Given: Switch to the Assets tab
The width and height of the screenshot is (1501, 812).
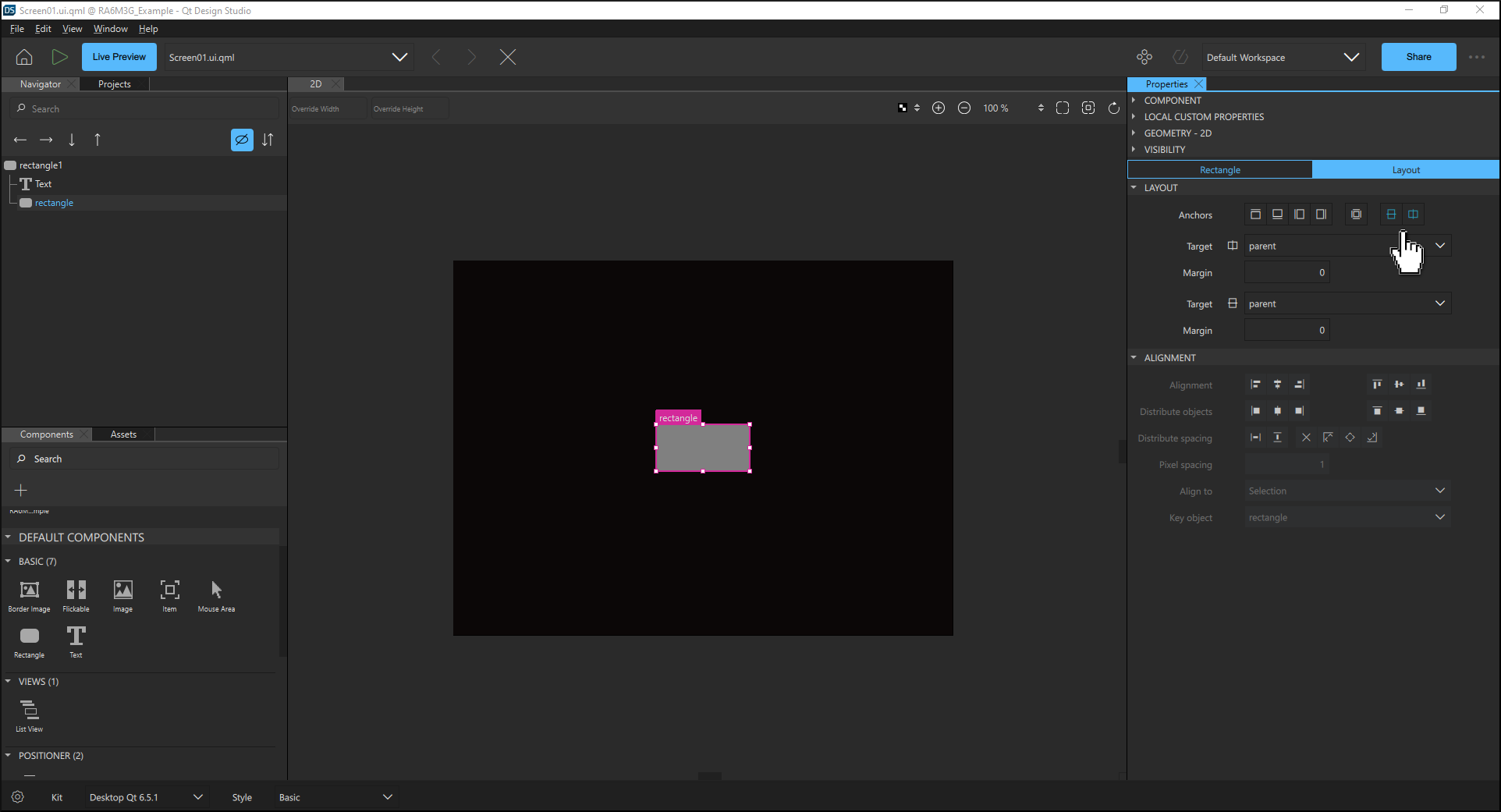Looking at the screenshot, I should (x=123, y=434).
